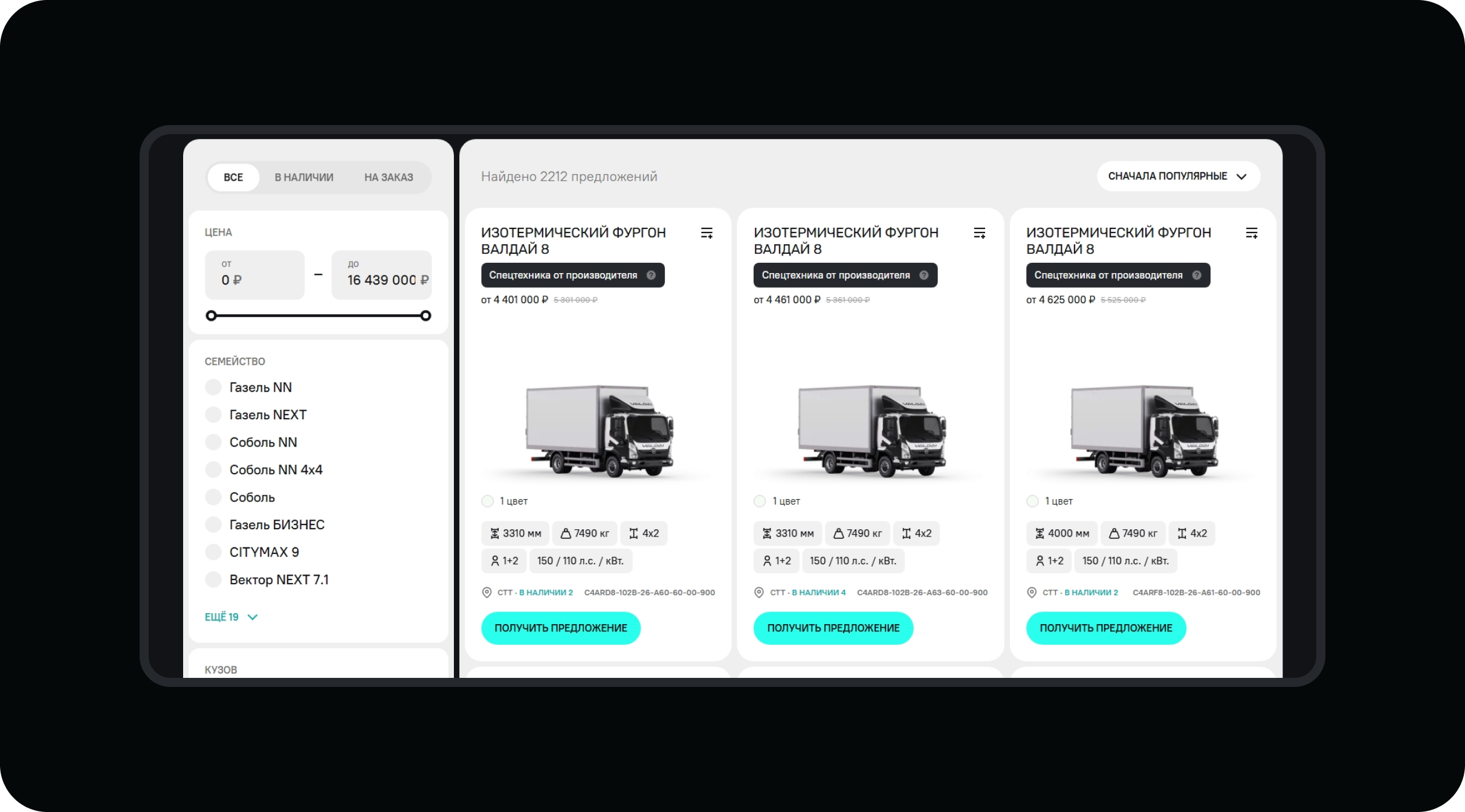Get offer for 4 461 000 ₽ Валдай 8
Image resolution: width=1465 pixels, height=812 pixels.
coord(833,628)
